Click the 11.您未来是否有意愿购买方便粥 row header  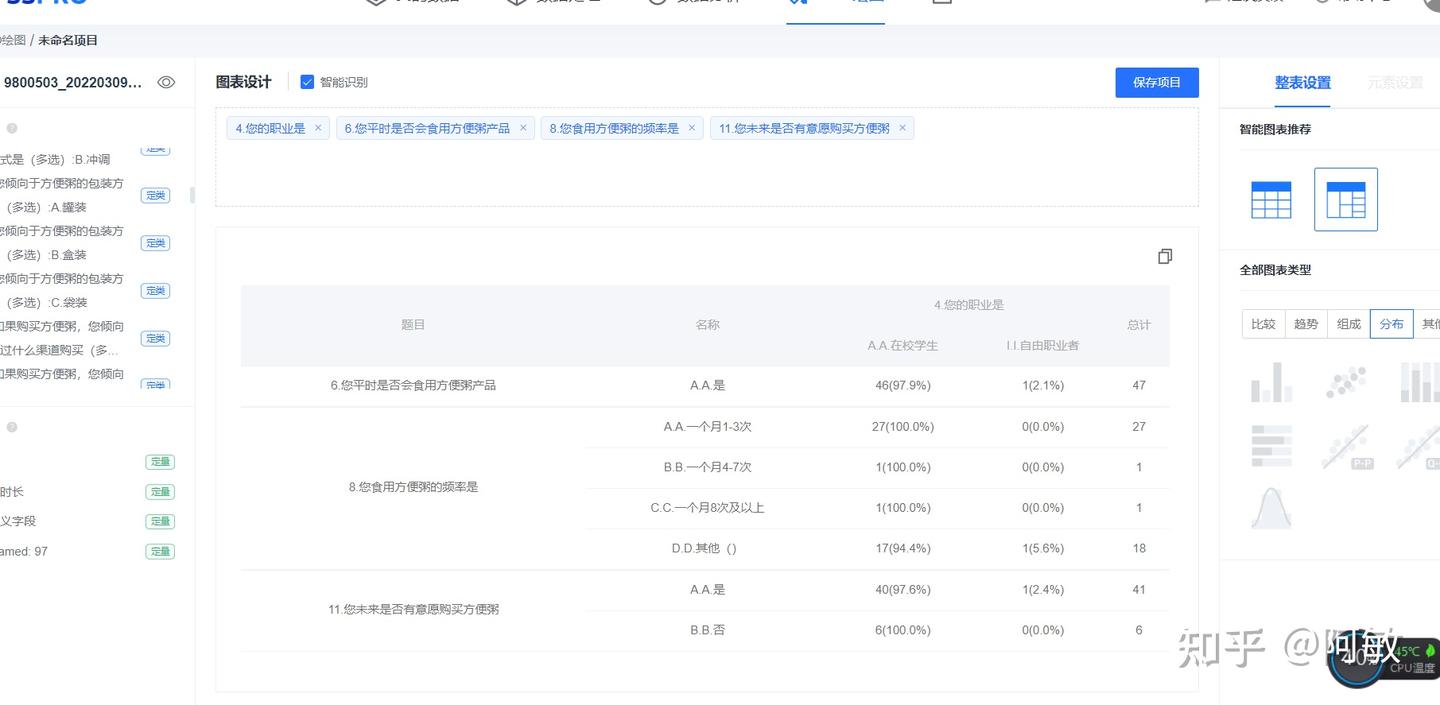pos(413,610)
